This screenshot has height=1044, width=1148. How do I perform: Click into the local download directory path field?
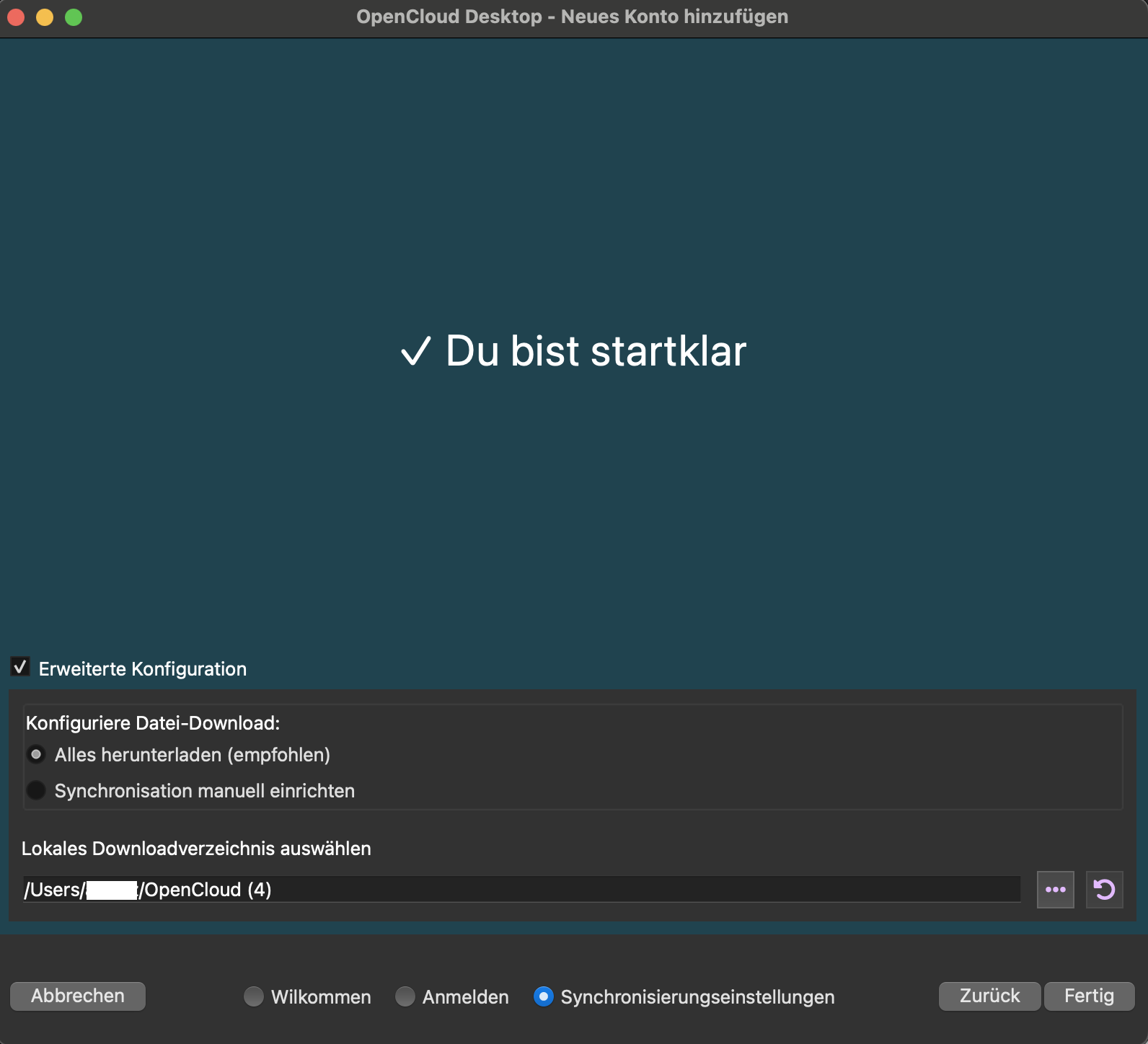click(x=521, y=889)
